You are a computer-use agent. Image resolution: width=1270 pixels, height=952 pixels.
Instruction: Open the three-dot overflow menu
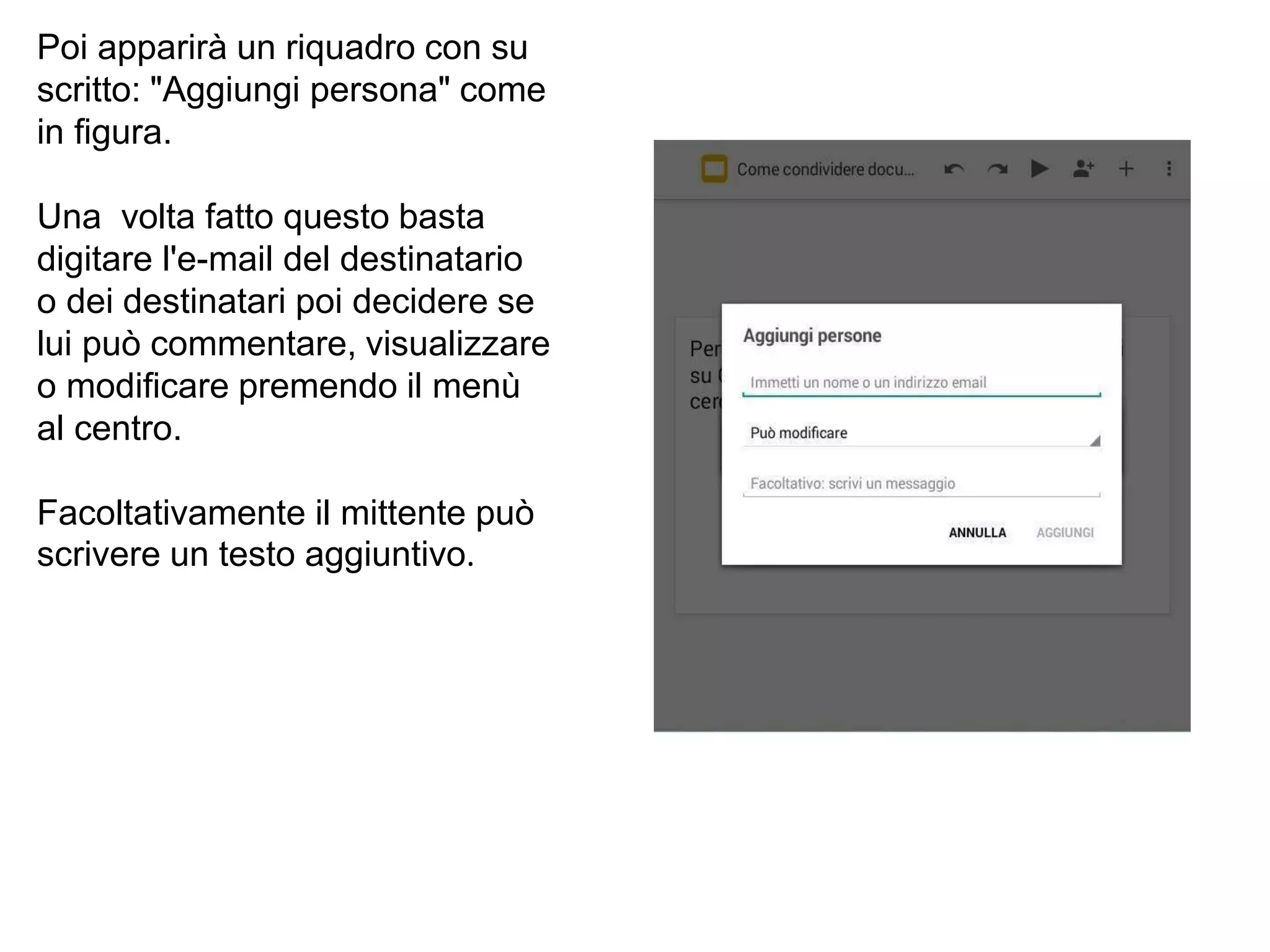[x=1169, y=169]
